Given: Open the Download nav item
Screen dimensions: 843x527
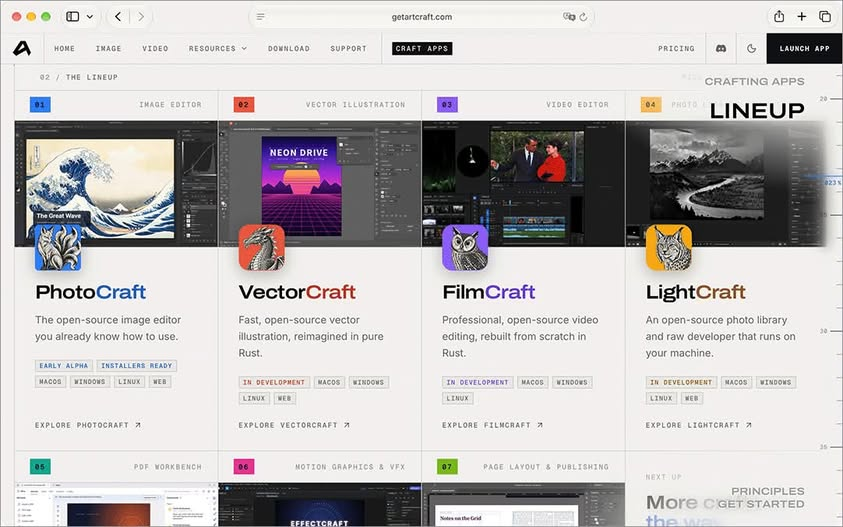Looking at the screenshot, I should (289, 48).
